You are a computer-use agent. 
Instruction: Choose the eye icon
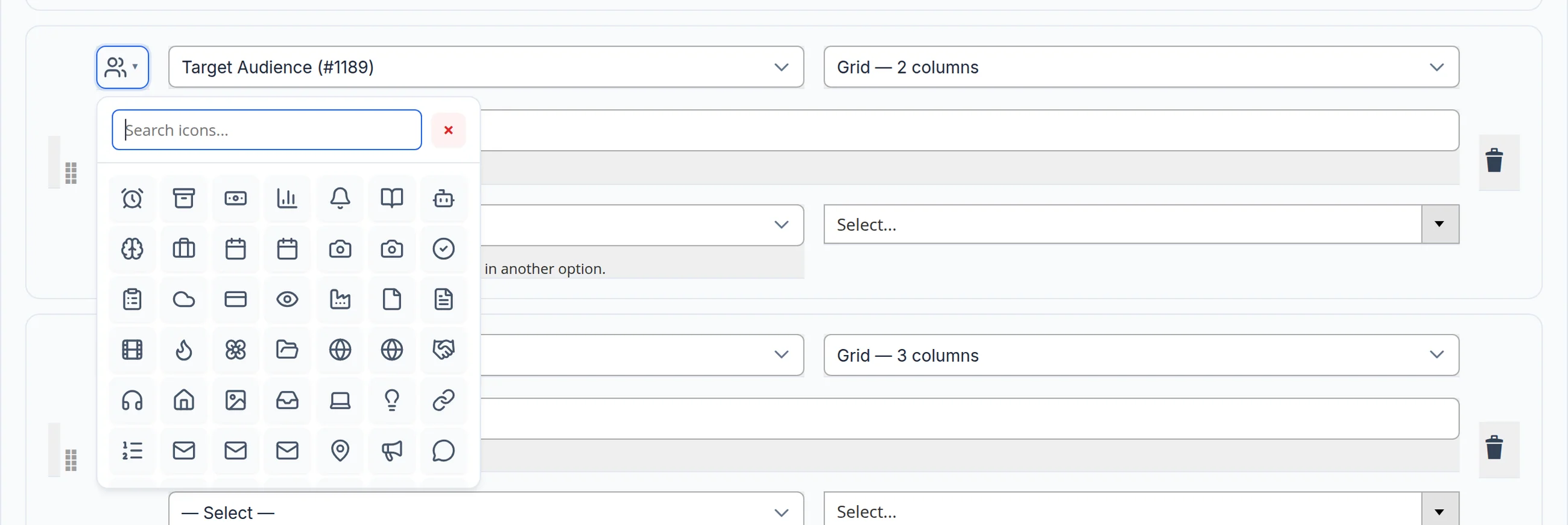287,300
